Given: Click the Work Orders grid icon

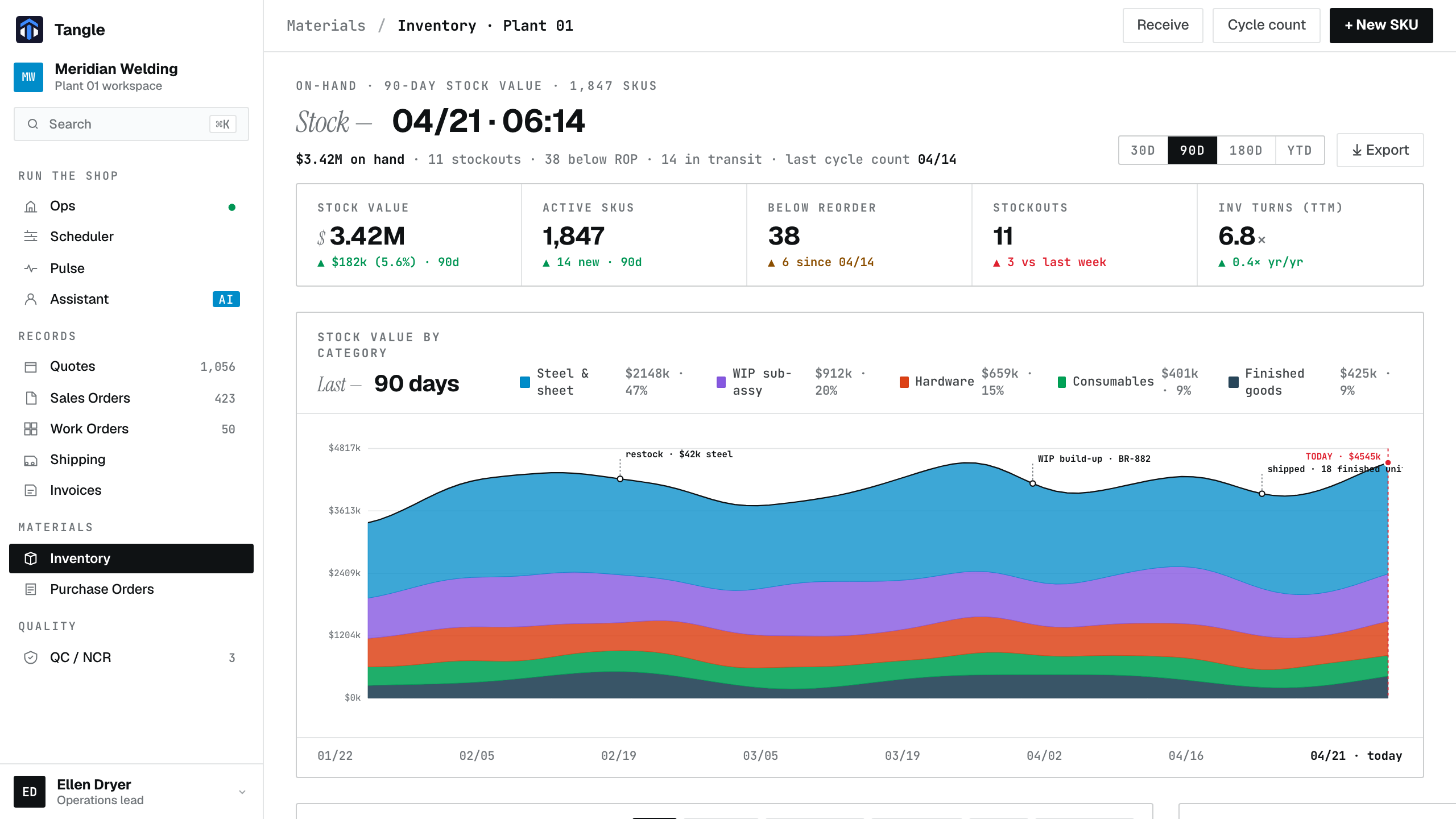Looking at the screenshot, I should pos(31,429).
